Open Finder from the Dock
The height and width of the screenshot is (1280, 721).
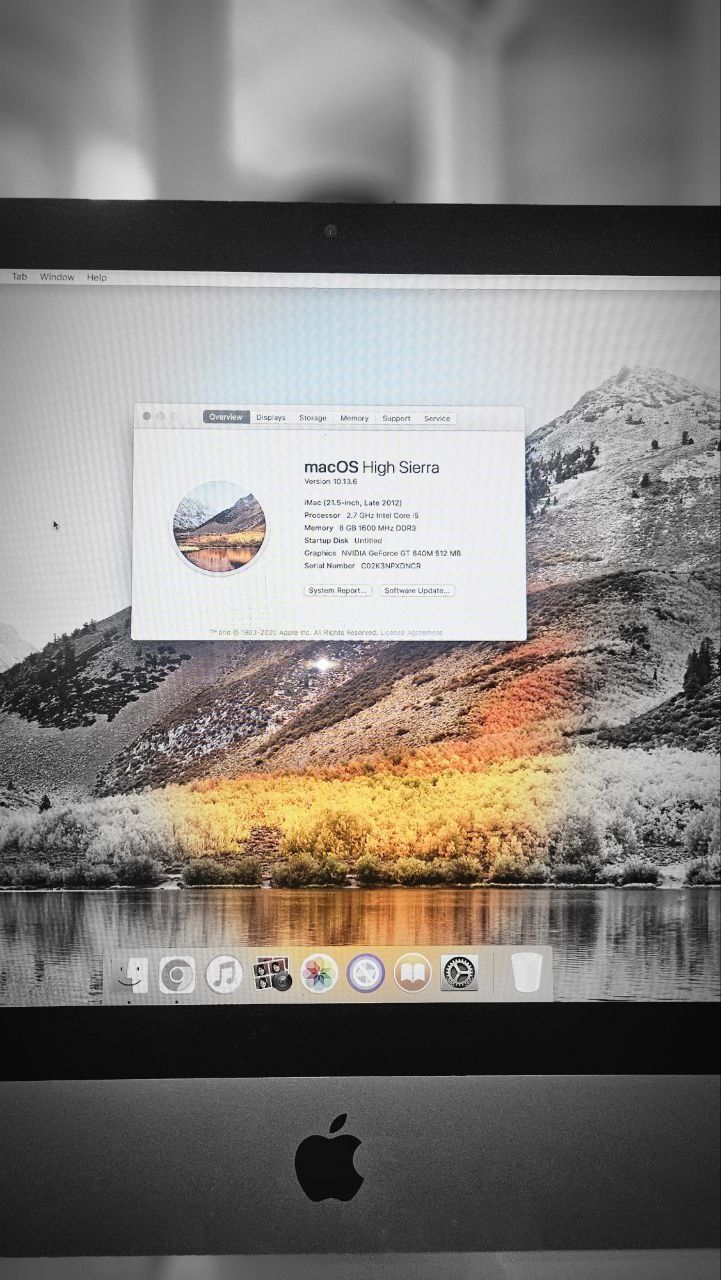(x=130, y=974)
